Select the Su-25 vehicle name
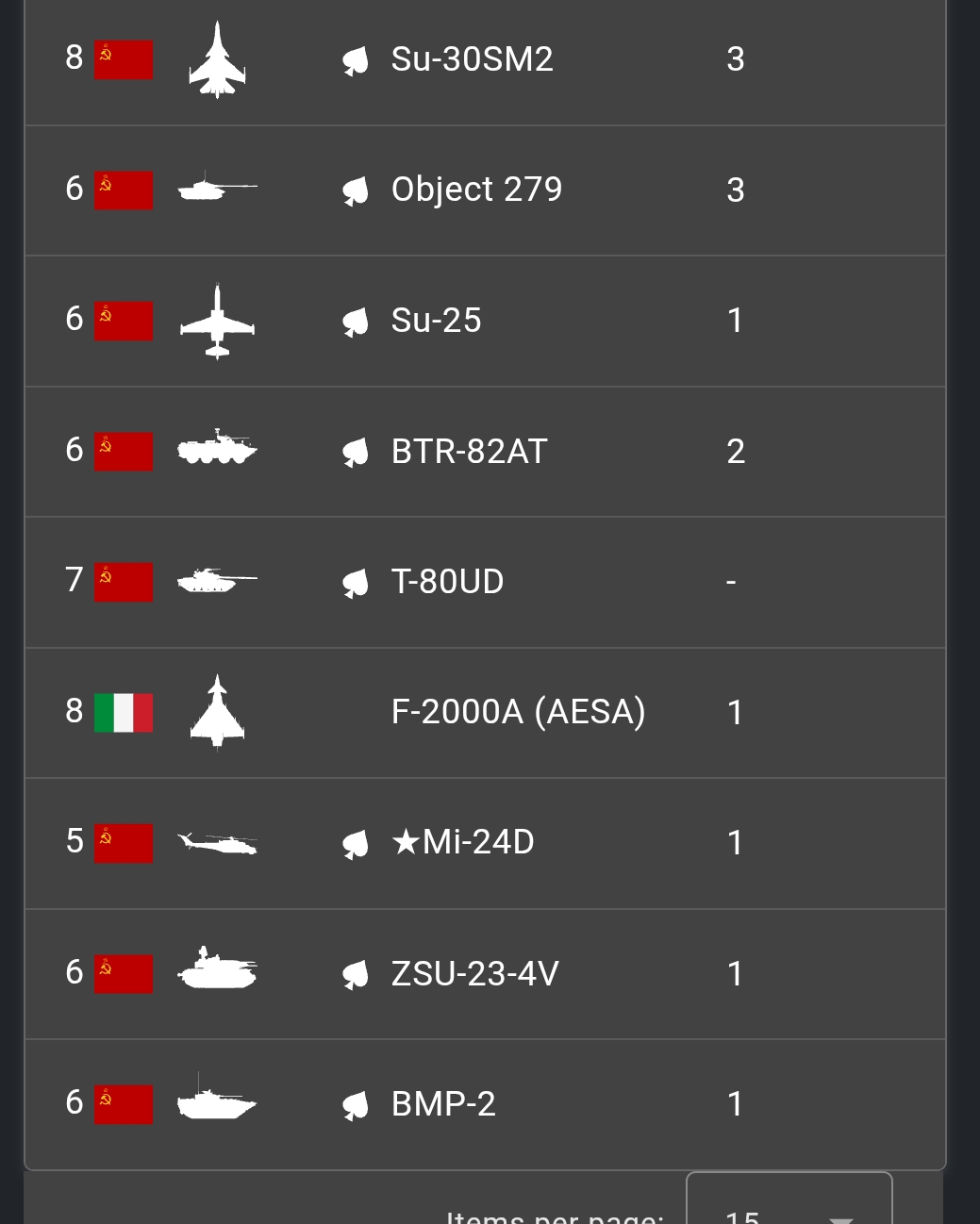Image resolution: width=980 pixels, height=1224 pixels. coord(436,321)
